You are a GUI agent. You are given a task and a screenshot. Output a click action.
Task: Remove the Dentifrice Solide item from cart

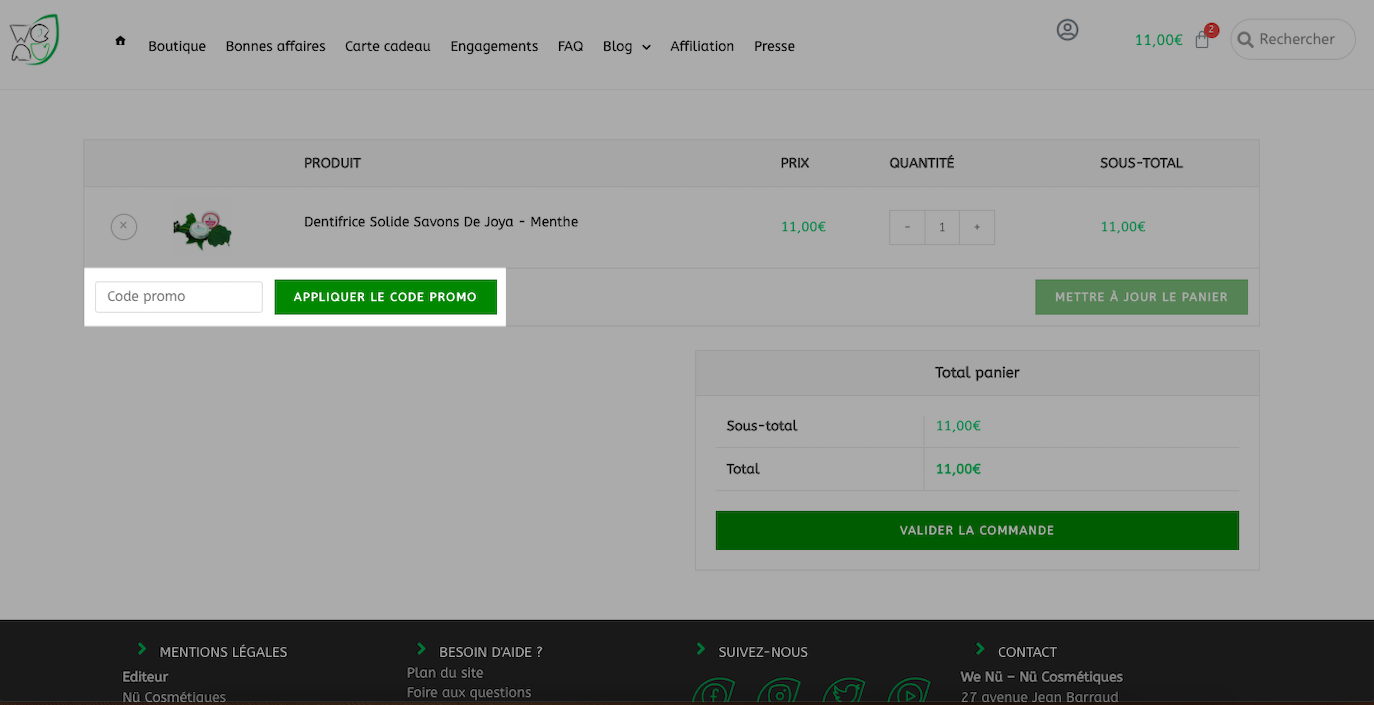click(123, 227)
